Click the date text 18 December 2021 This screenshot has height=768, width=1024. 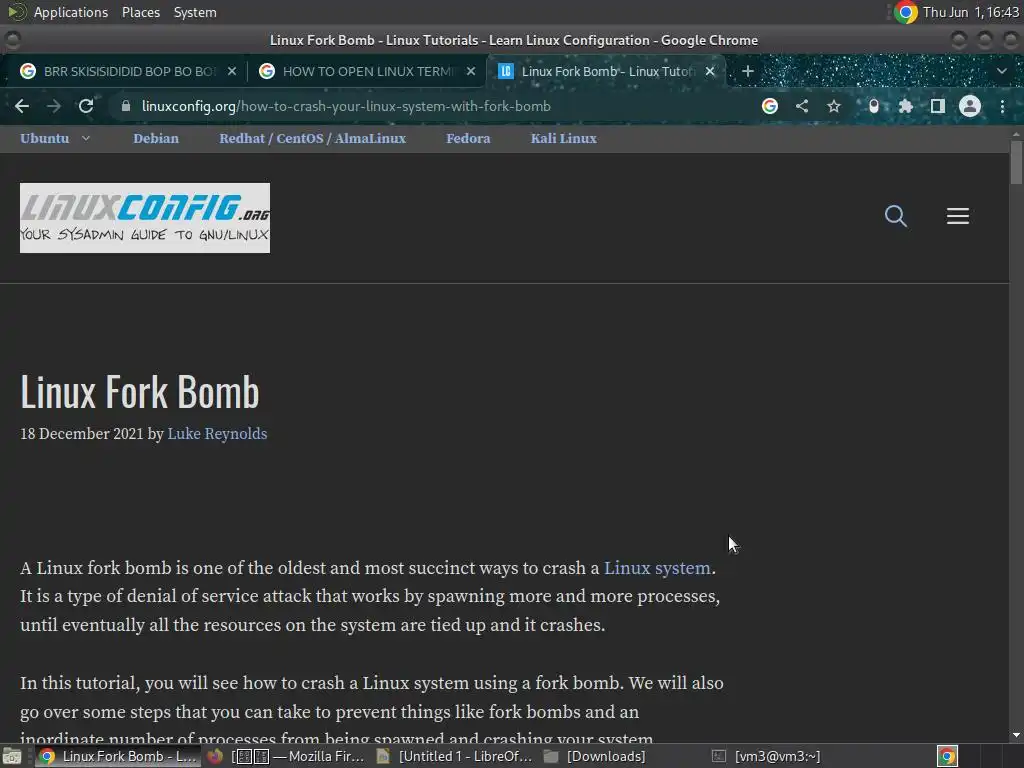pos(82,434)
